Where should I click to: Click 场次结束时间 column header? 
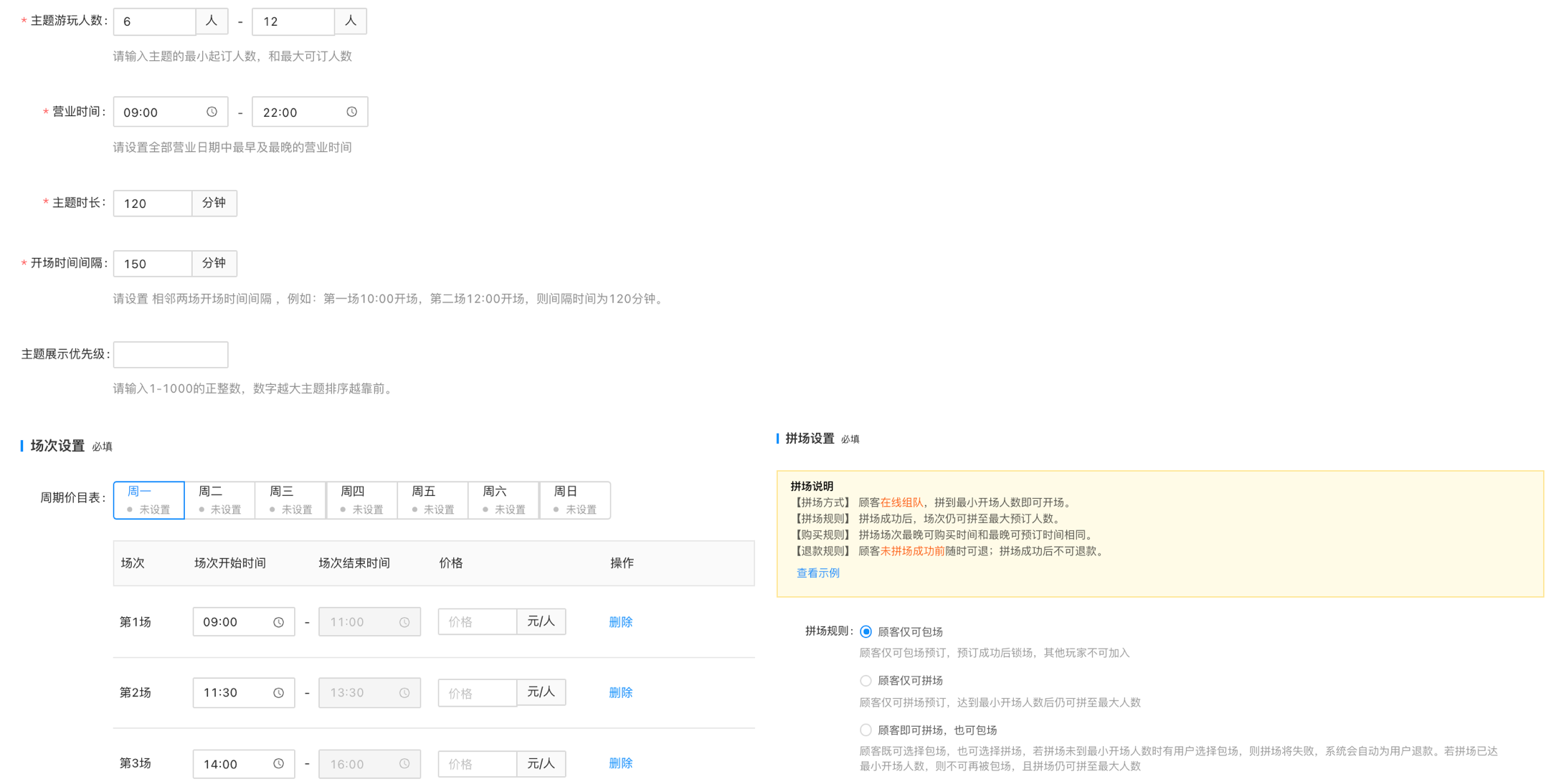click(x=354, y=563)
